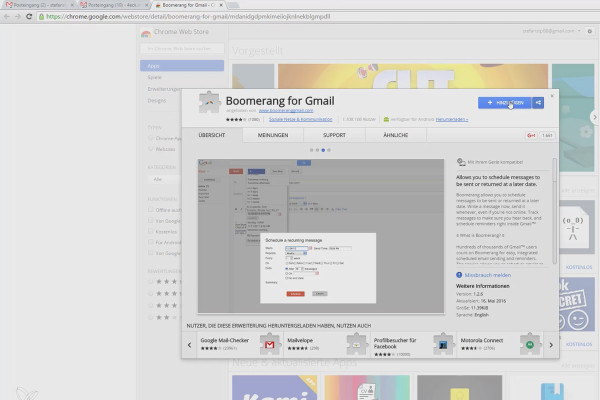
Task: Select Apps in the store sidebar
Action: click(182, 66)
